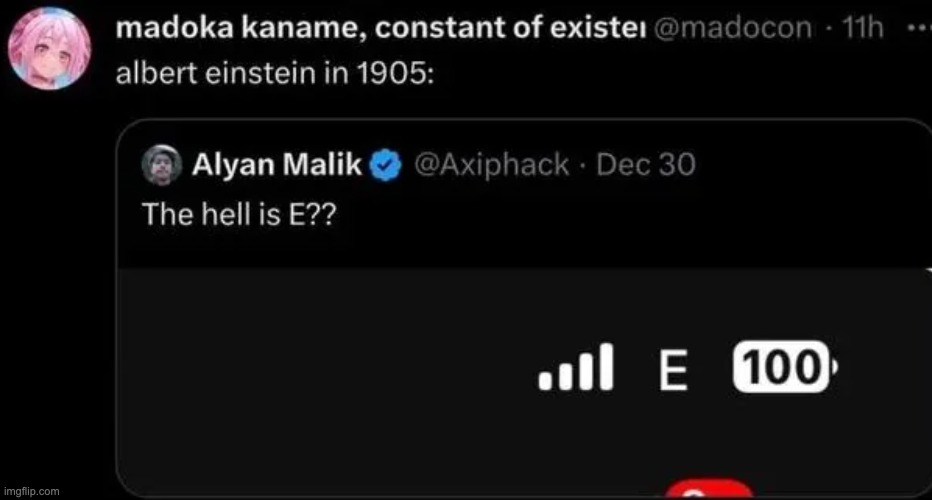Visit the @Axiphack handle
The image size is (932, 500).
490,165
